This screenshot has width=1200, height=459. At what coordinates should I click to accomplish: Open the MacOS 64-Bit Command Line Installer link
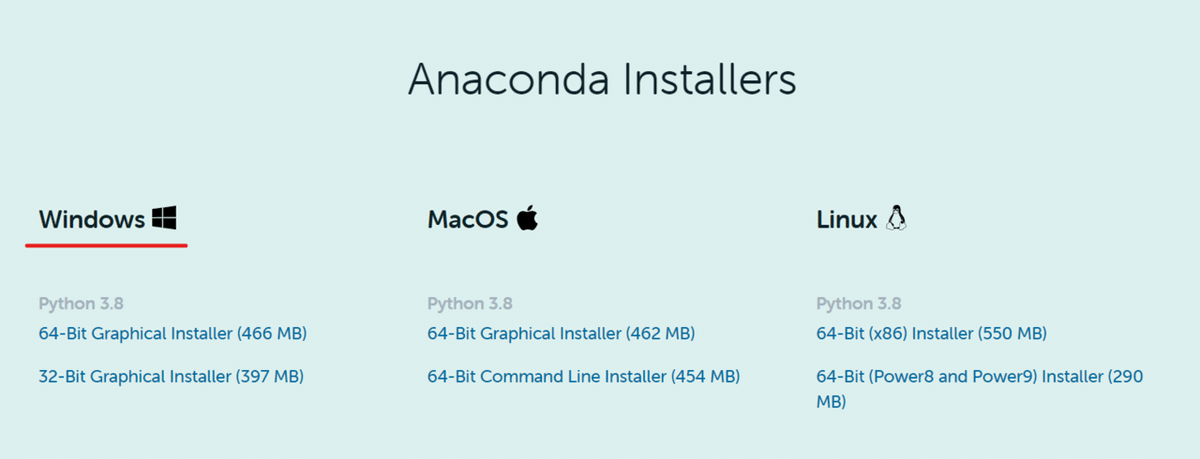click(583, 377)
